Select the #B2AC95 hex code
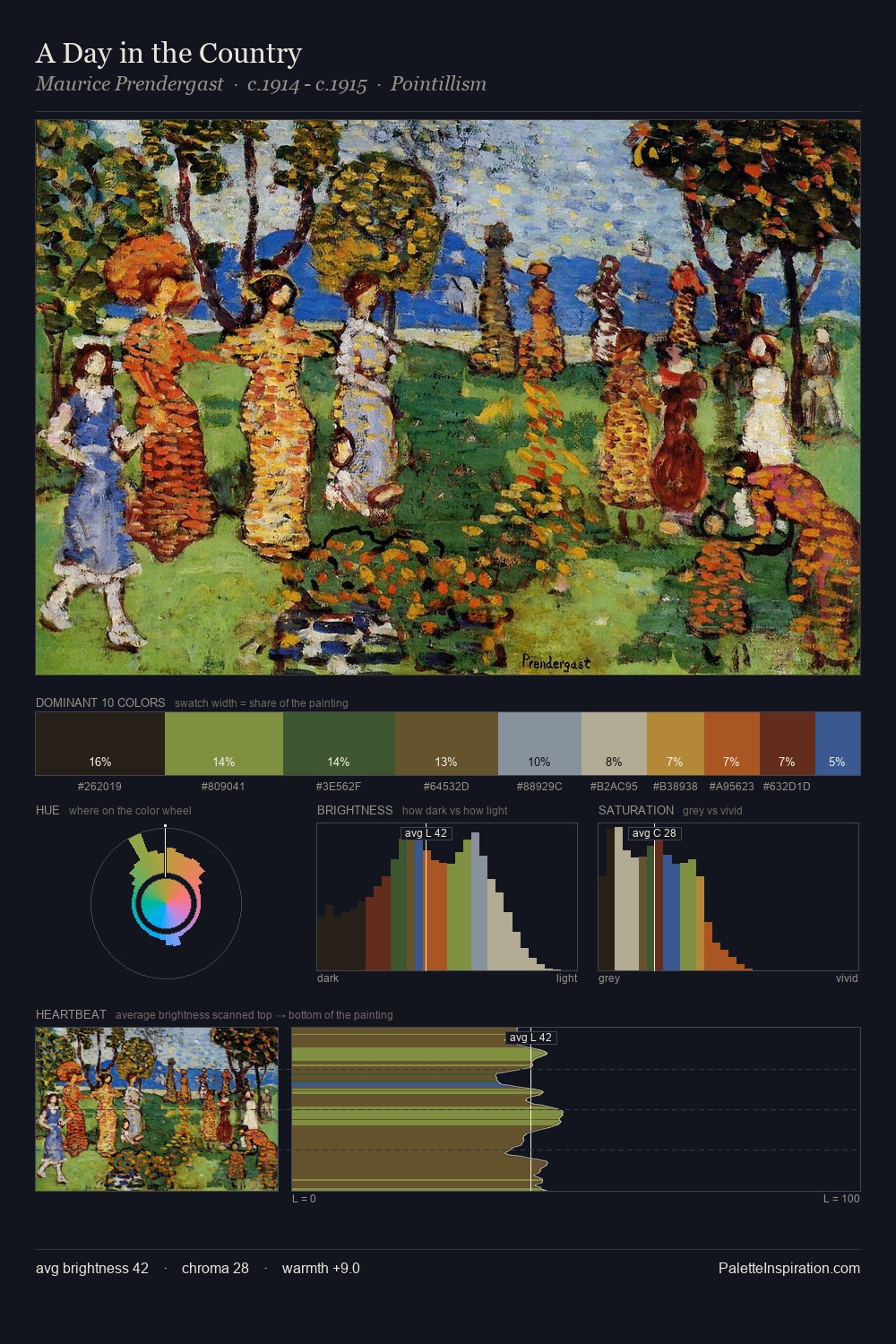 pos(614,787)
